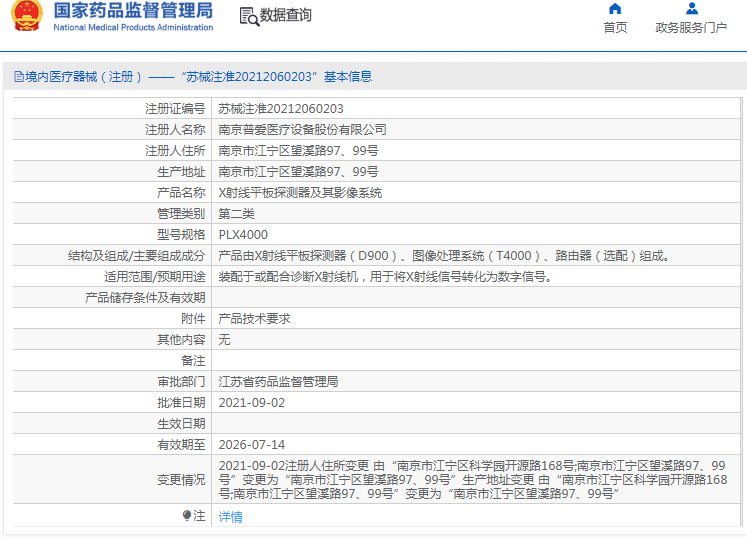Click management class value 第二类
This screenshot has width=747, height=539.
[236, 214]
